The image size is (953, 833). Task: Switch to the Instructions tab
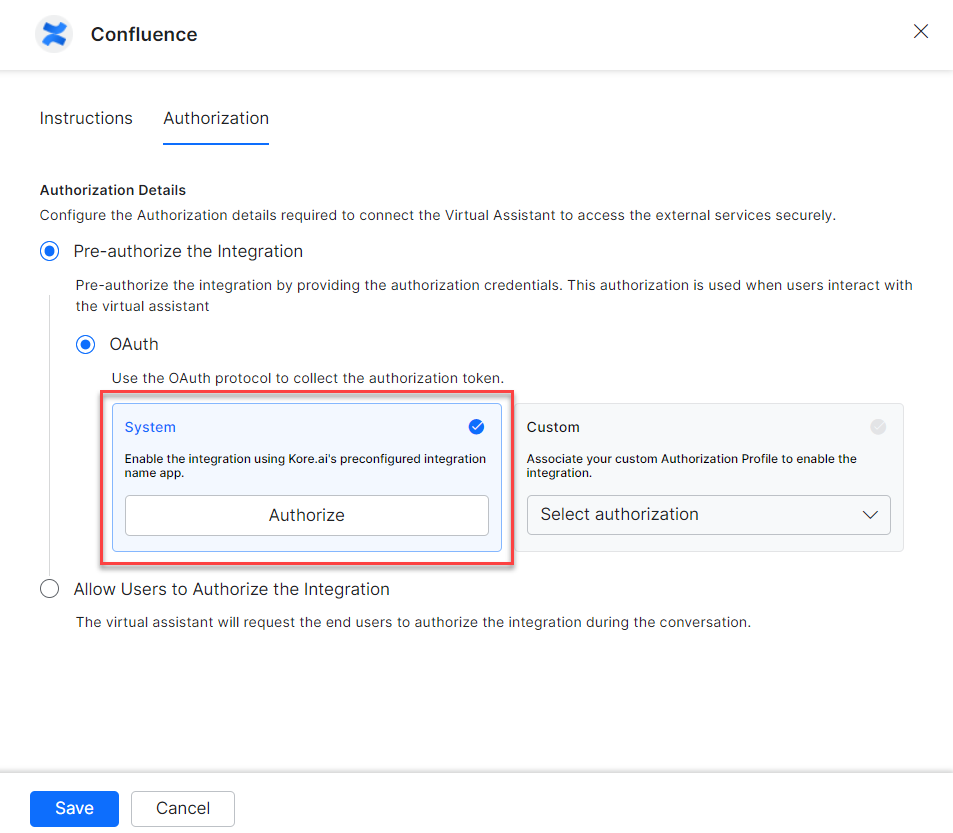[86, 118]
